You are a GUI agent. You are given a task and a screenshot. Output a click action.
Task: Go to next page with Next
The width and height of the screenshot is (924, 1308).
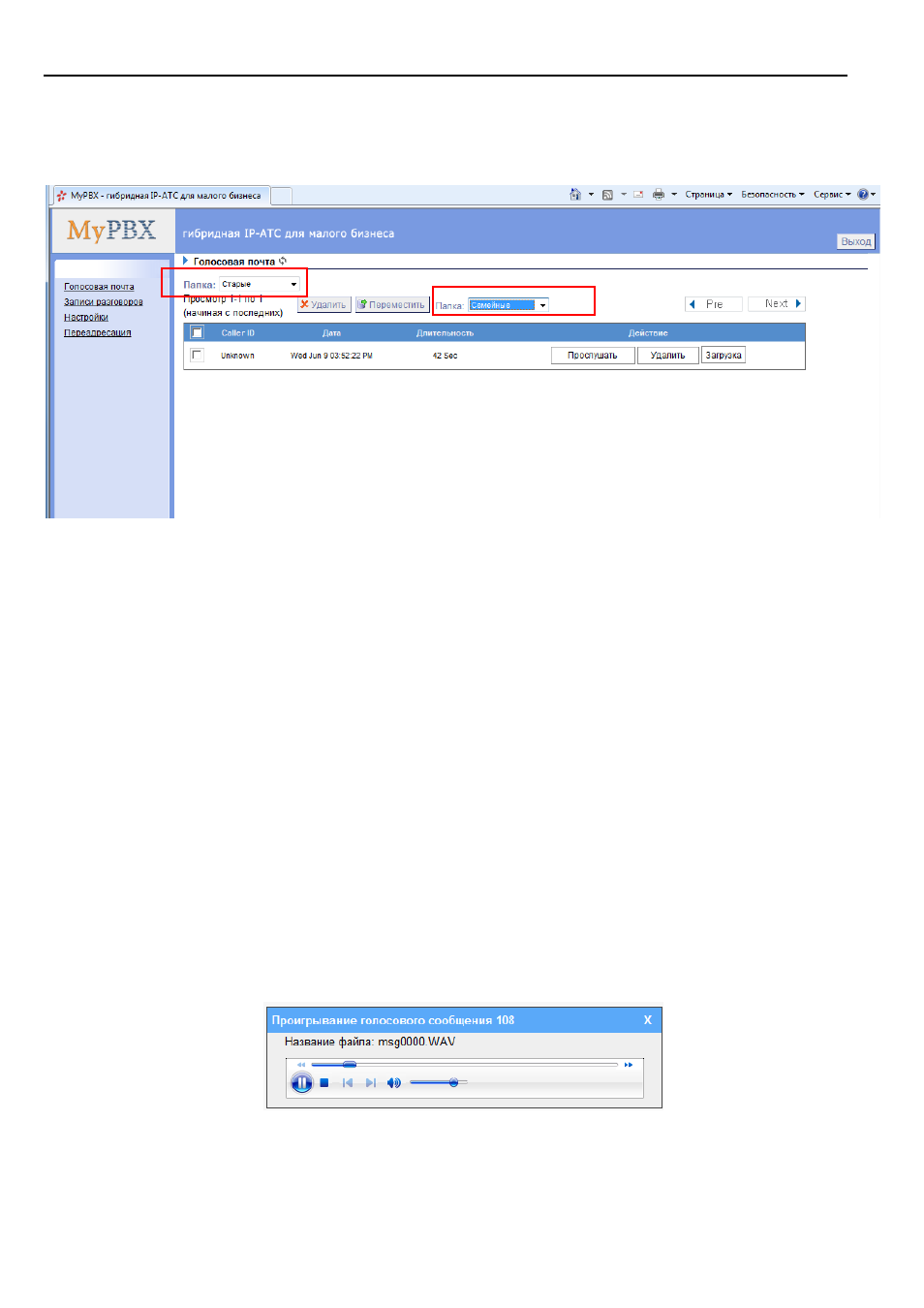pyautogui.click(x=777, y=304)
